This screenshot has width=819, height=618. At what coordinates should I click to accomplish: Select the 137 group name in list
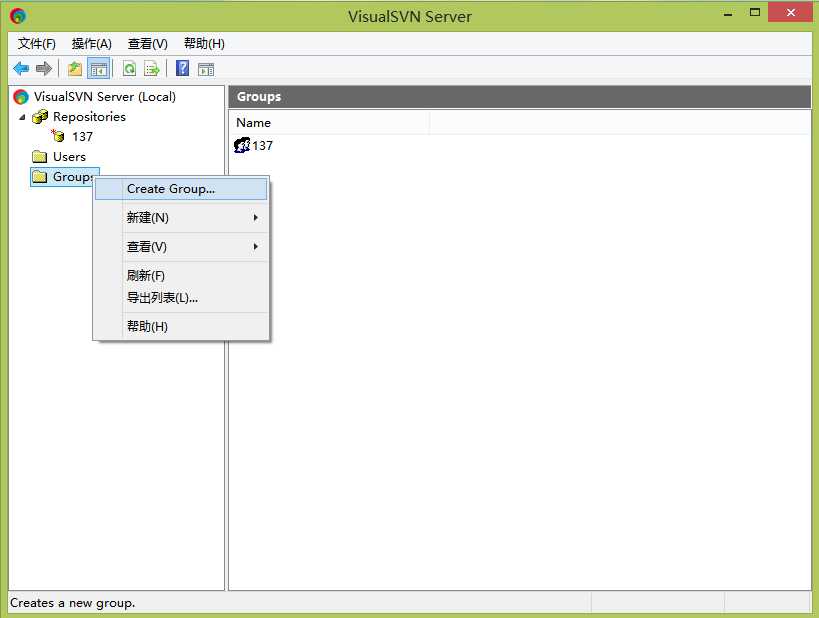click(262, 146)
